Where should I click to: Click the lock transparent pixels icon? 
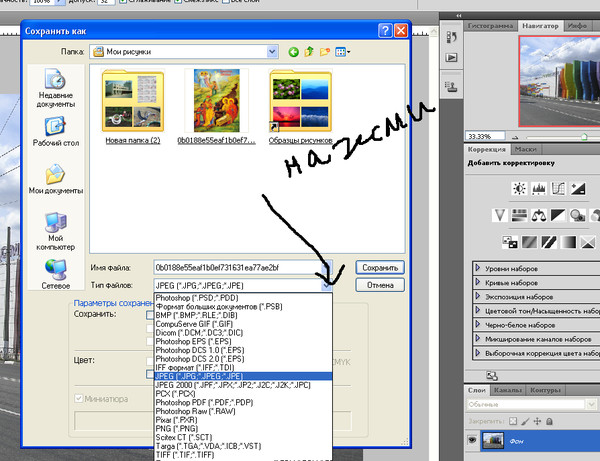tap(513, 421)
